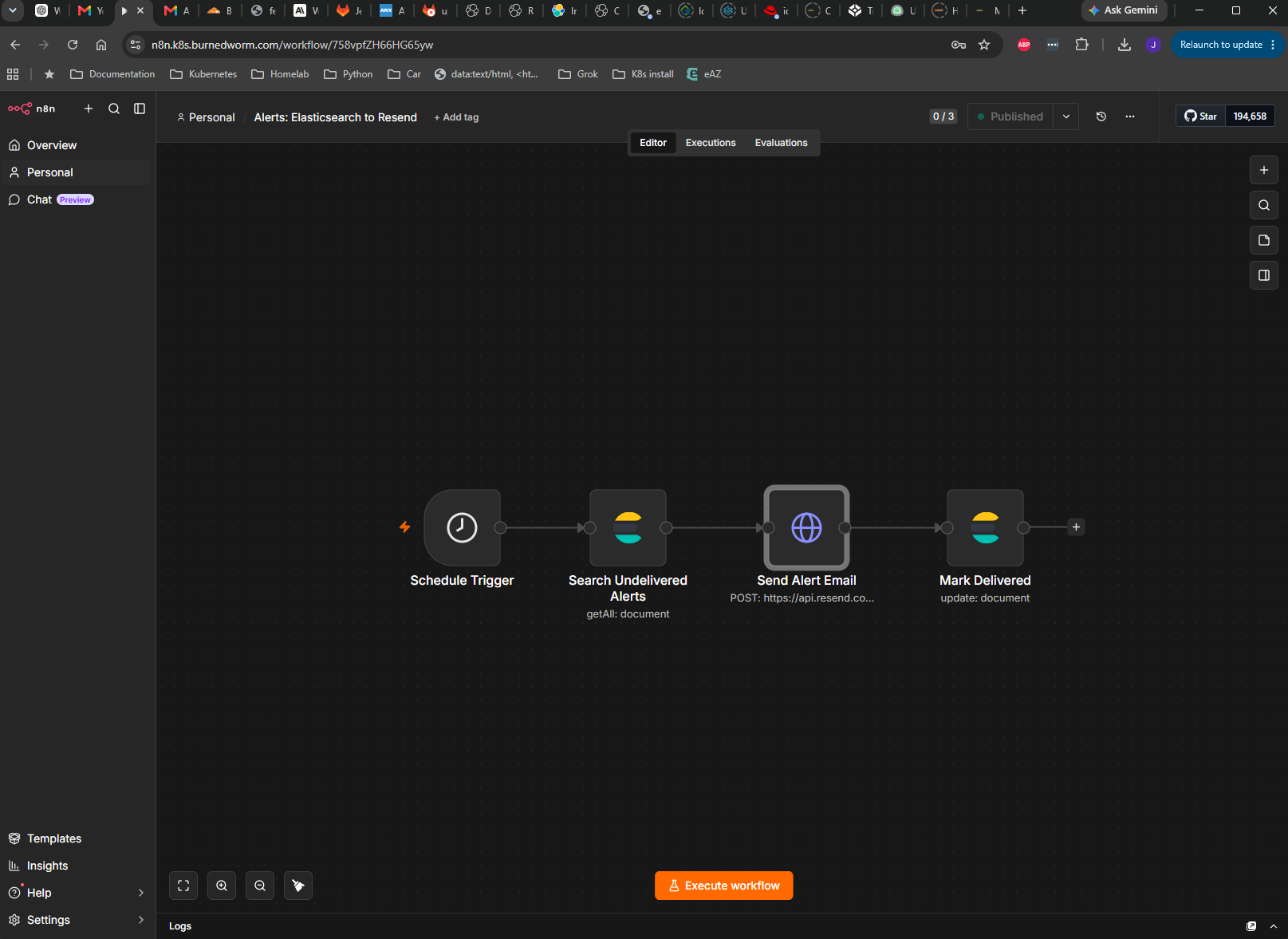Click the Schedule Trigger clock node

(462, 527)
